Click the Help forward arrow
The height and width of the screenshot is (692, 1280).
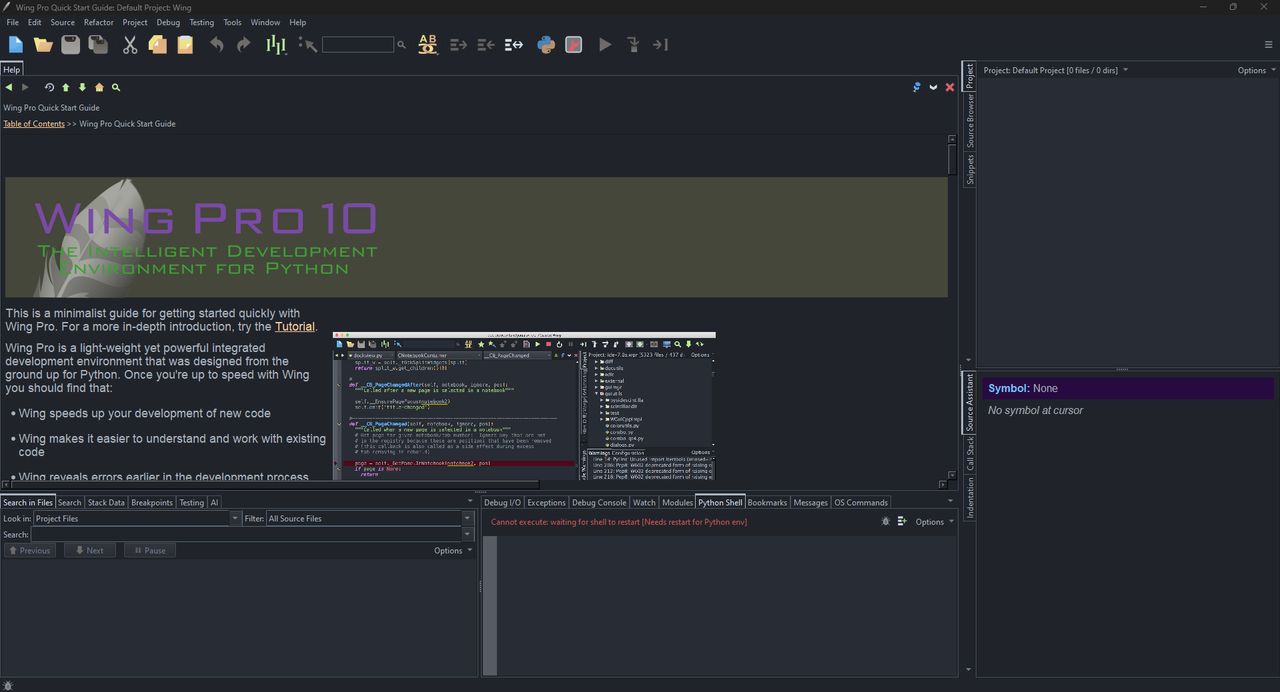point(26,87)
